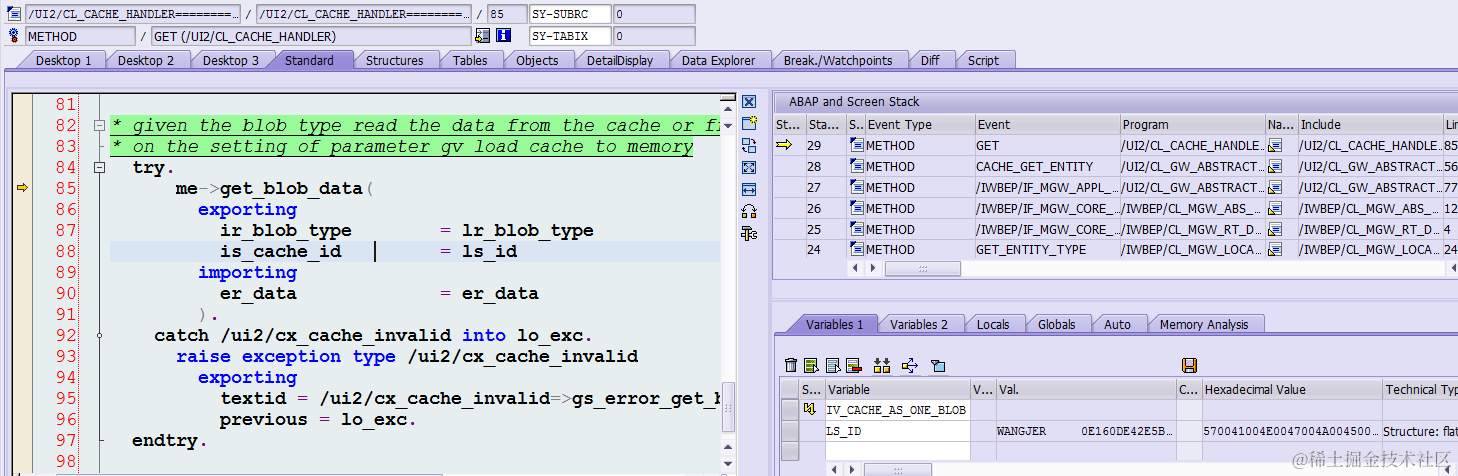This screenshot has height=476, width=1458.
Task: Click the navigate-to-include icon for row 29
Action: 1275,146
